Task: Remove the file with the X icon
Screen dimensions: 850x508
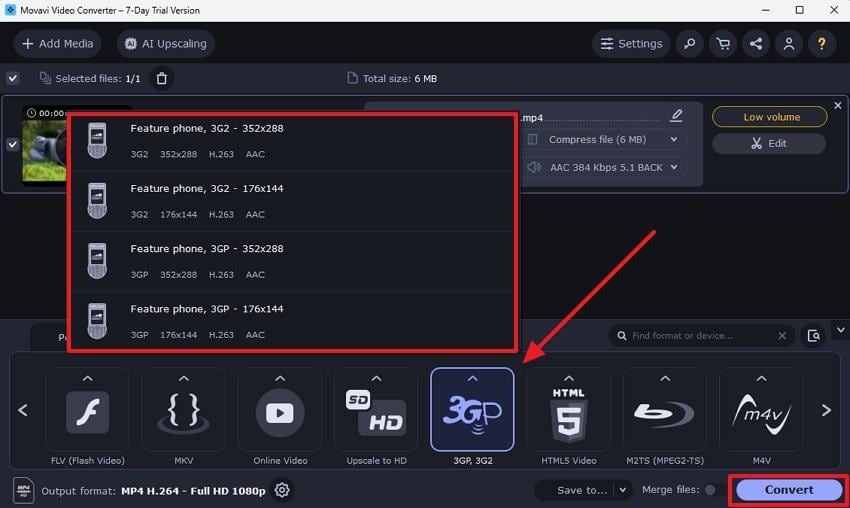Action: 838,105
